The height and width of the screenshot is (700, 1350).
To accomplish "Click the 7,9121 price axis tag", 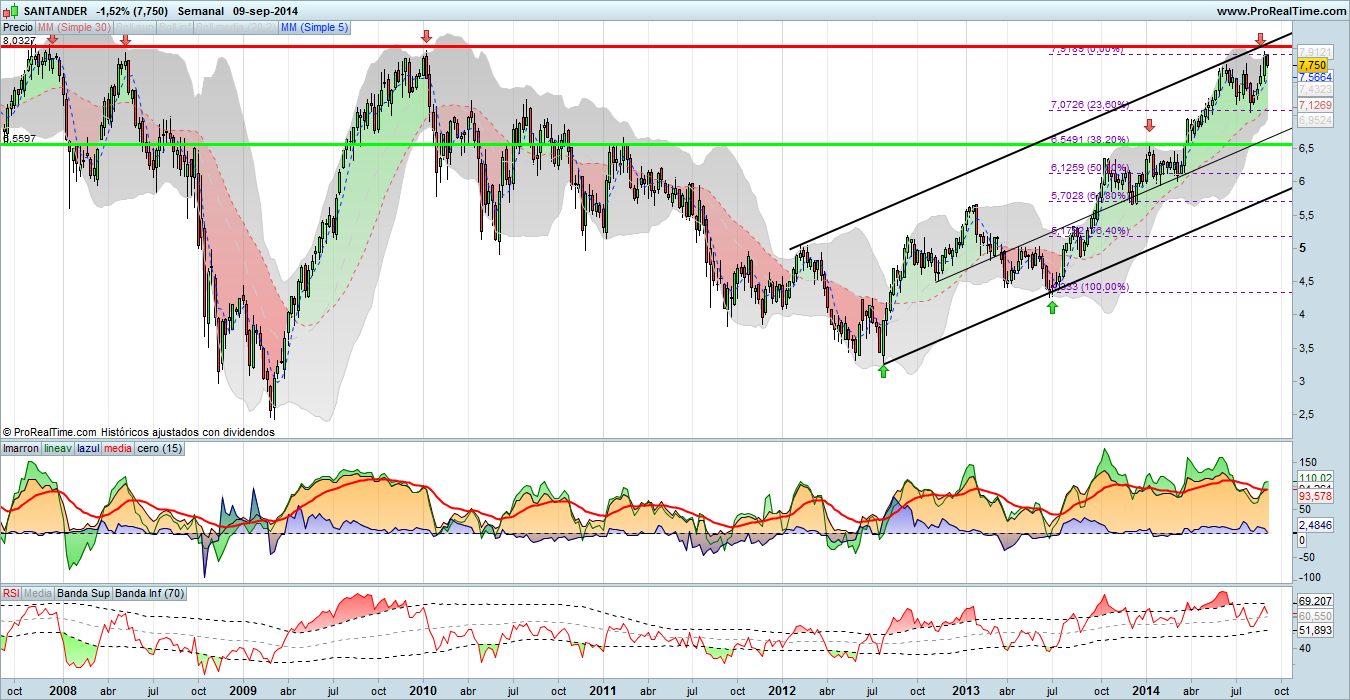I will (x=1314, y=52).
